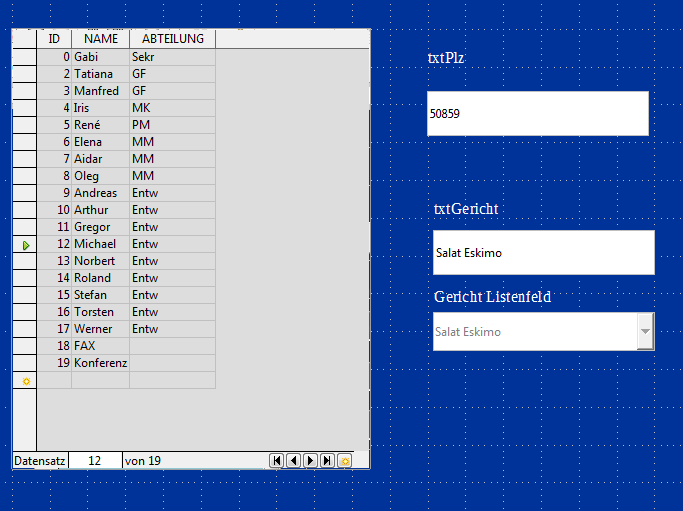This screenshot has width=683, height=511.
Task: Click the name cell Andreas
Action: (x=100, y=193)
